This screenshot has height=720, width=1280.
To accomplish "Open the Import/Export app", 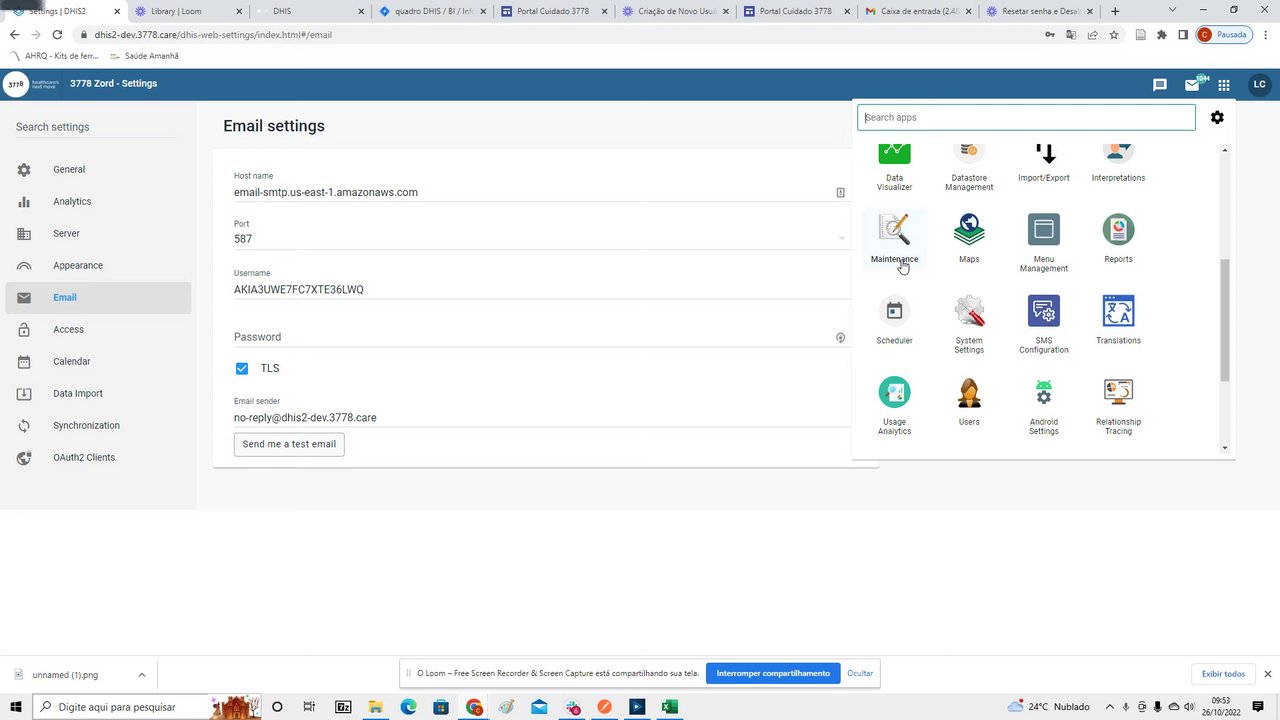I will 1044,155.
